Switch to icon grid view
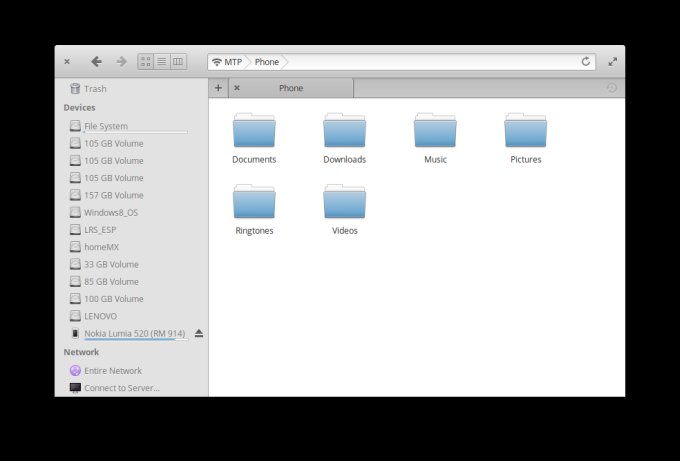The image size is (680, 461). (x=145, y=62)
